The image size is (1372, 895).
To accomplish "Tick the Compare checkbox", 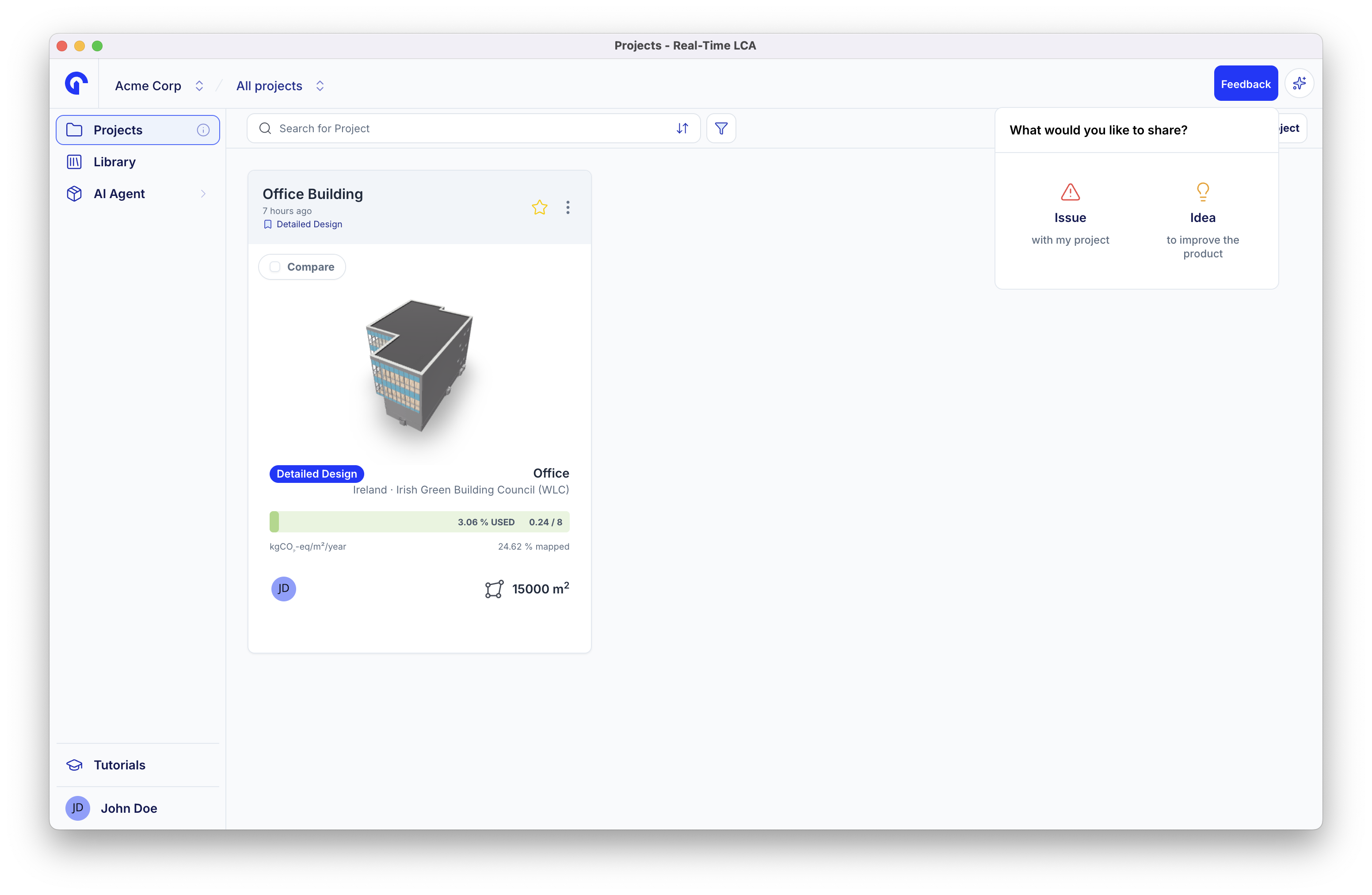I will tap(275, 267).
